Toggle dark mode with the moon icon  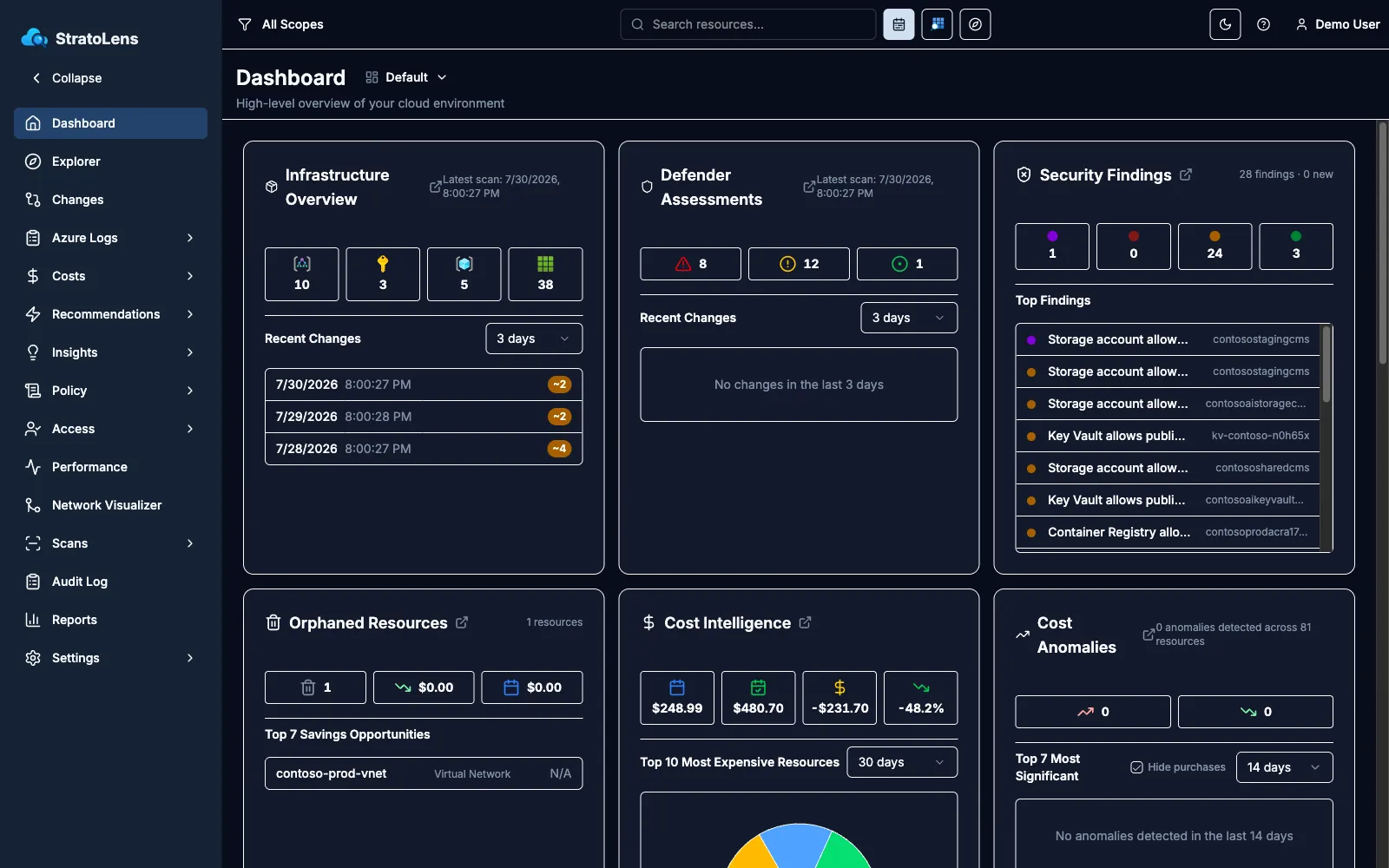pos(1225,24)
